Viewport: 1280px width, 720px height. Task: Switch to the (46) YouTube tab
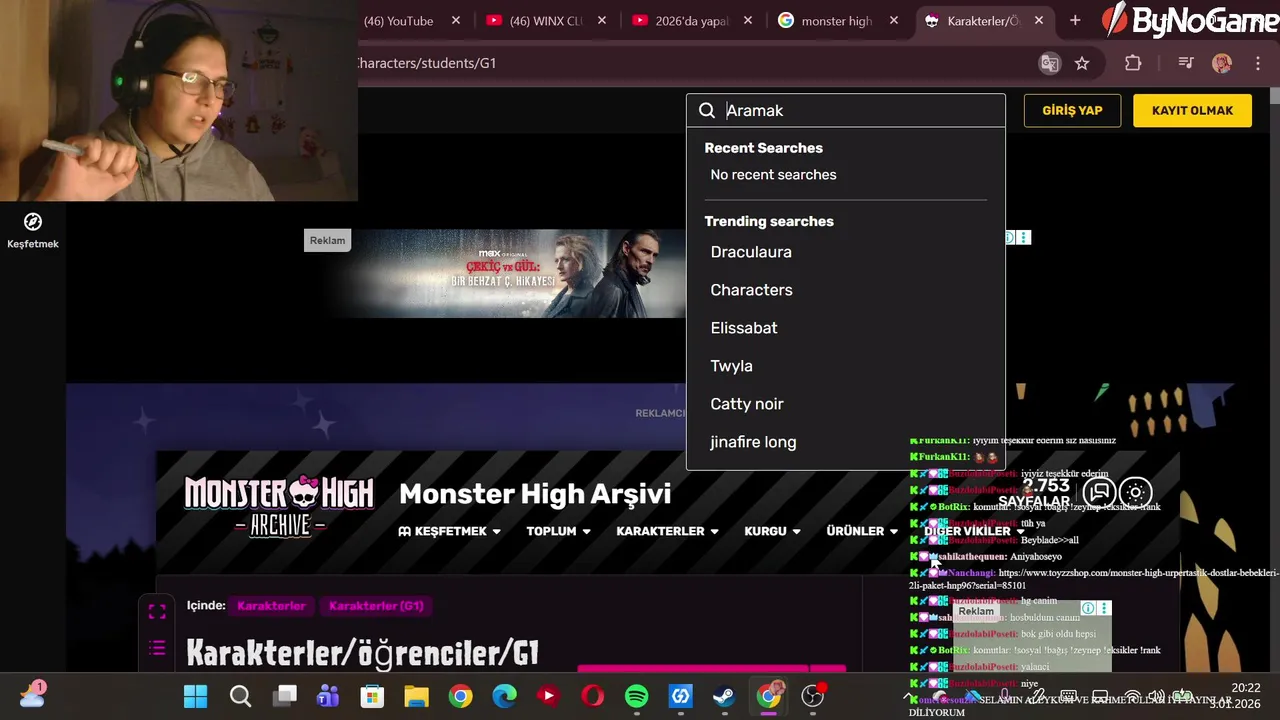tap(400, 20)
